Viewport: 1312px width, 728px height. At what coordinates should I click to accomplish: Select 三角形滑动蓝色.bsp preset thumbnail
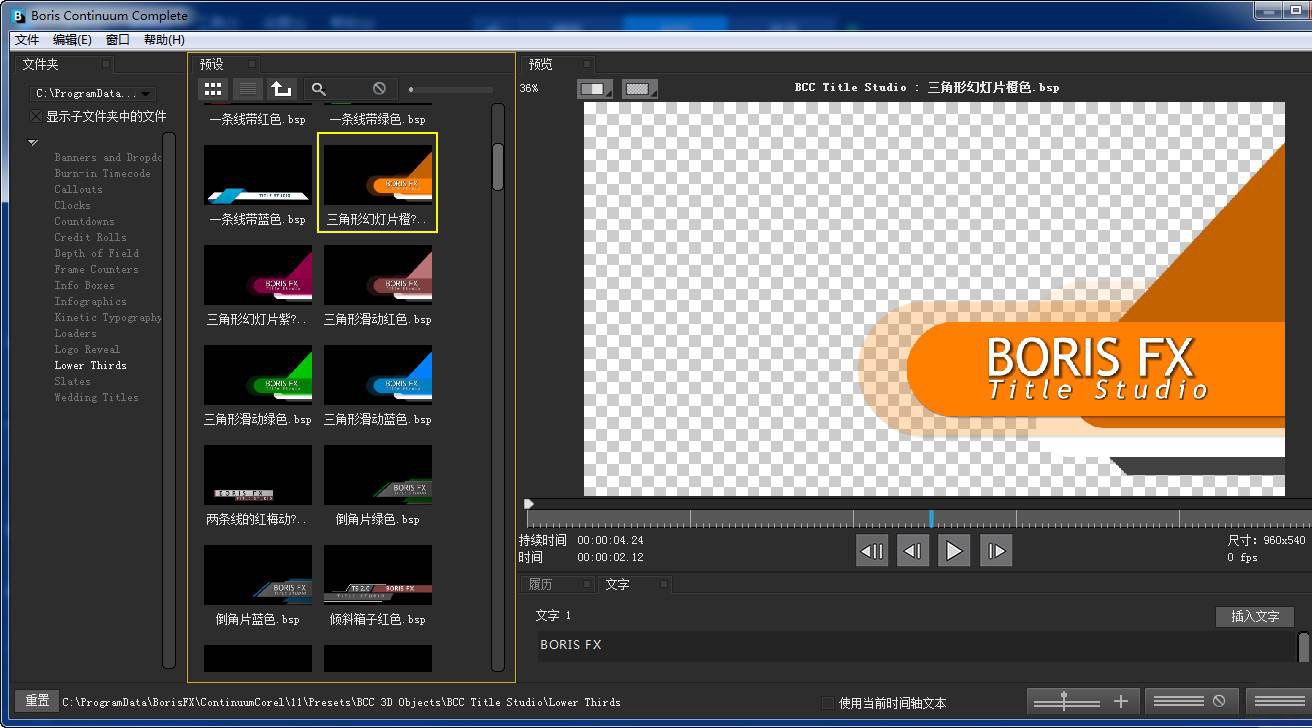point(378,375)
